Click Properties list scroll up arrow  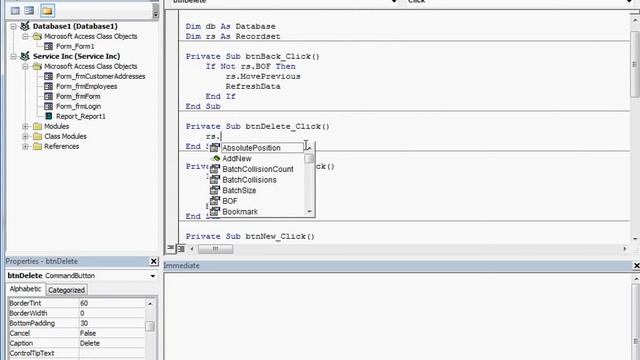(150, 303)
